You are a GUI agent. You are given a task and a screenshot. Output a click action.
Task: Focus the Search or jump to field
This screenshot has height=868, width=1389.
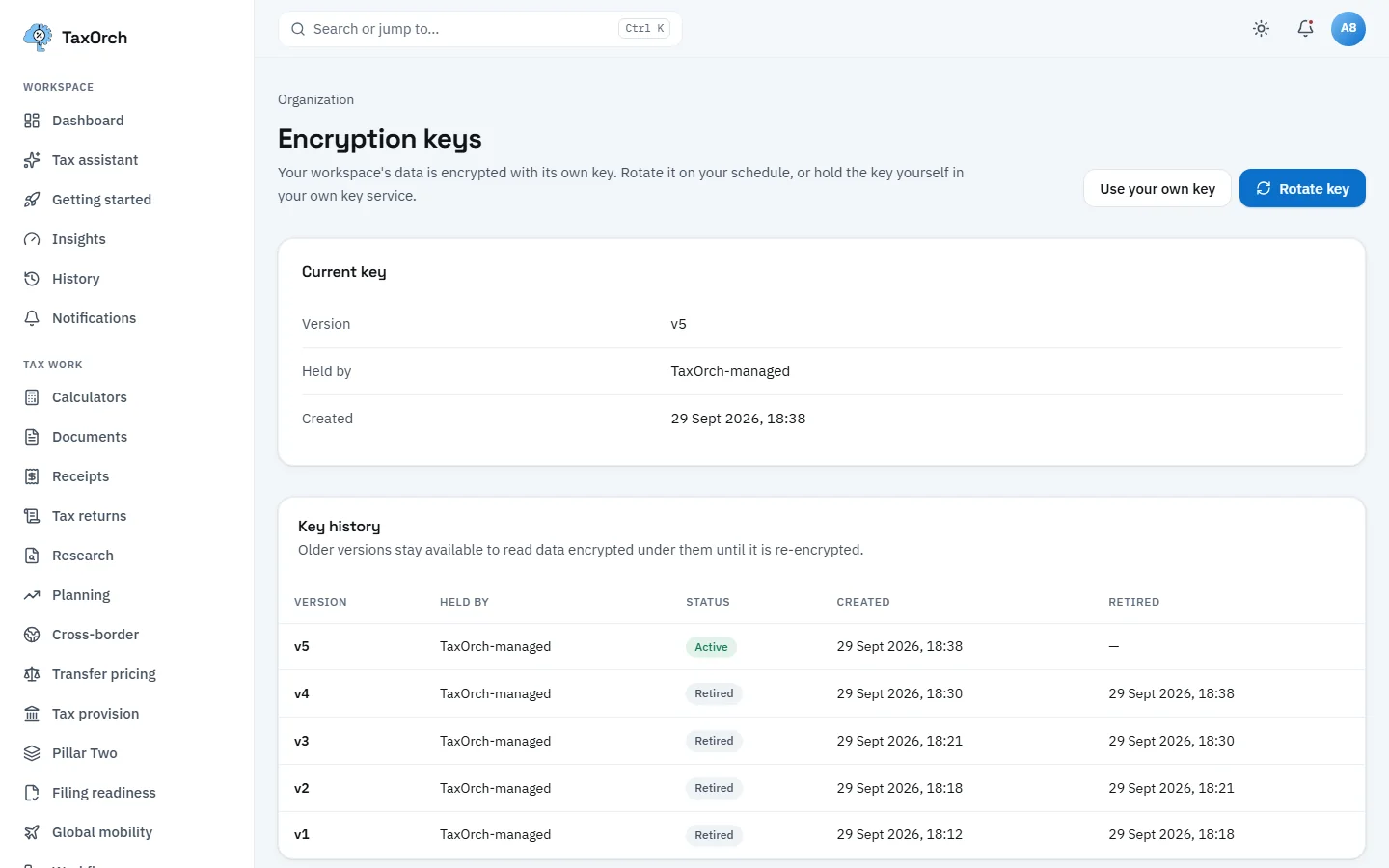click(480, 29)
